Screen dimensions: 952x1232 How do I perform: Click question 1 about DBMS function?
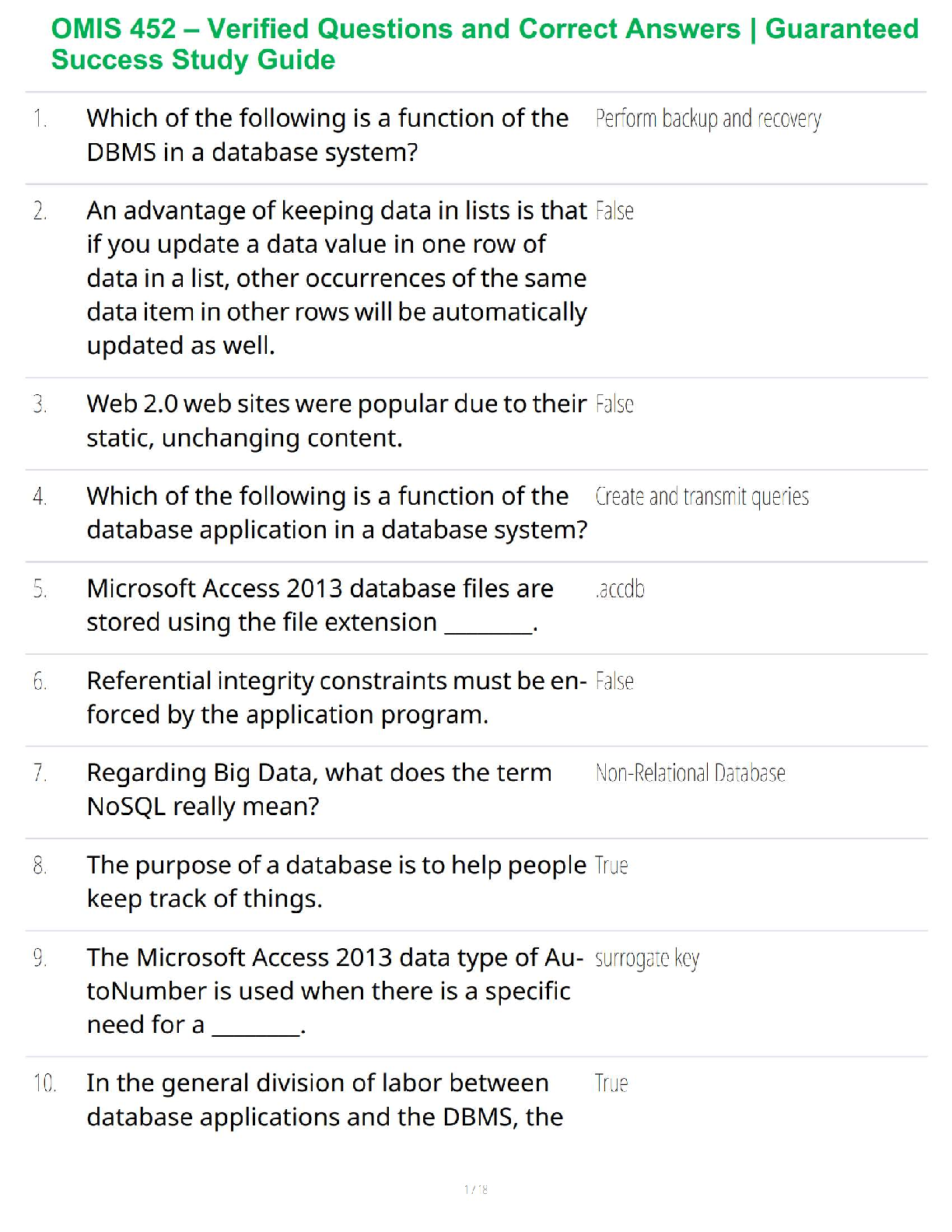pyautogui.click(x=327, y=135)
